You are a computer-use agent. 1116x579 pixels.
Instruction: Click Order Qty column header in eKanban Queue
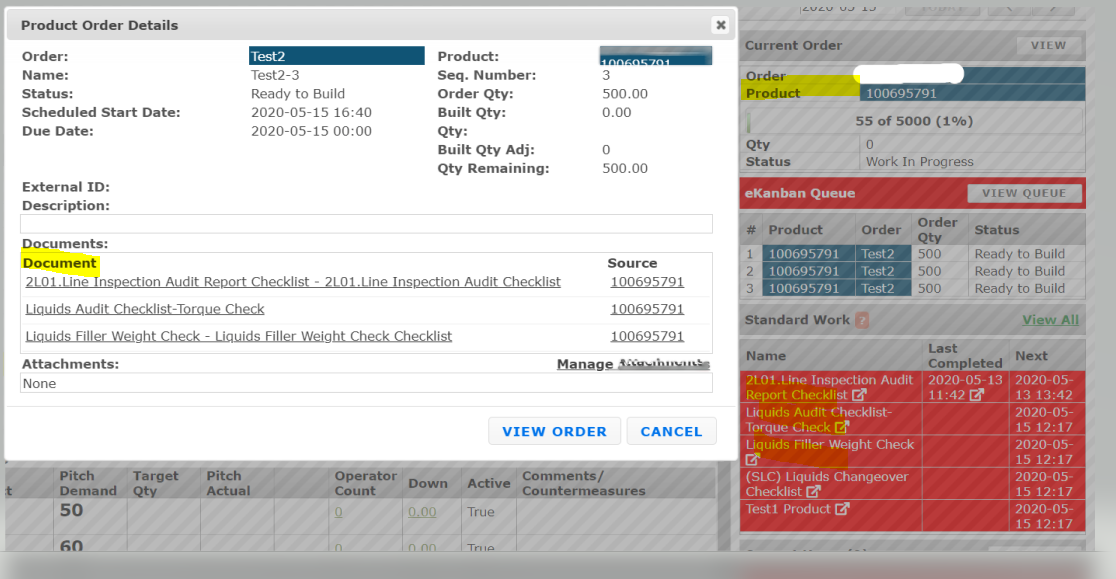[937, 230]
